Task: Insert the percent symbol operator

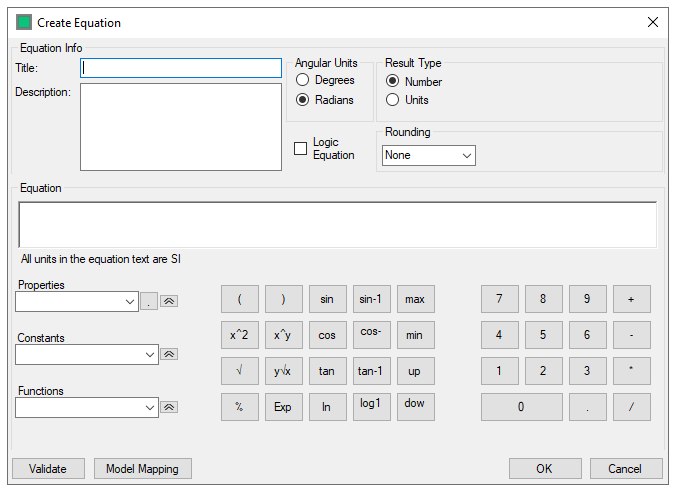Action: 239,407
